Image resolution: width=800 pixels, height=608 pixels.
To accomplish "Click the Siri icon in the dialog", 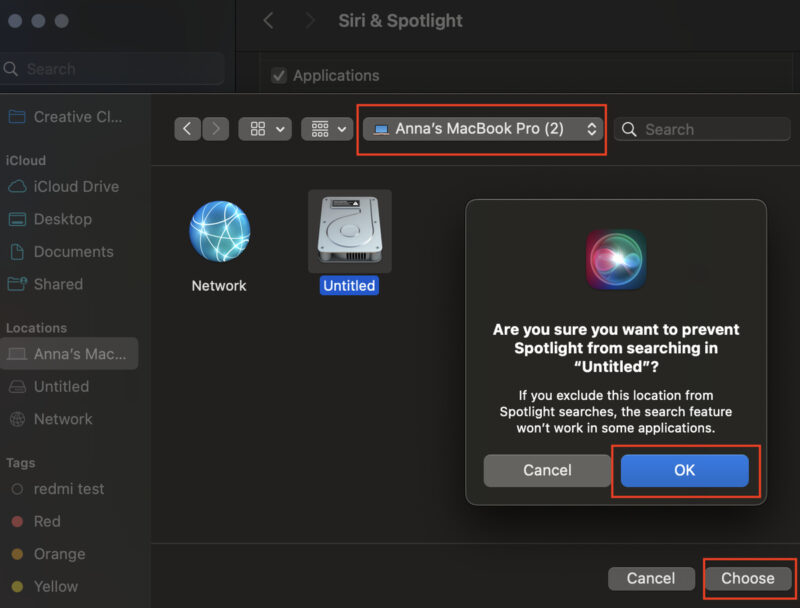I will pyautogui.click(x=616, y=258).
